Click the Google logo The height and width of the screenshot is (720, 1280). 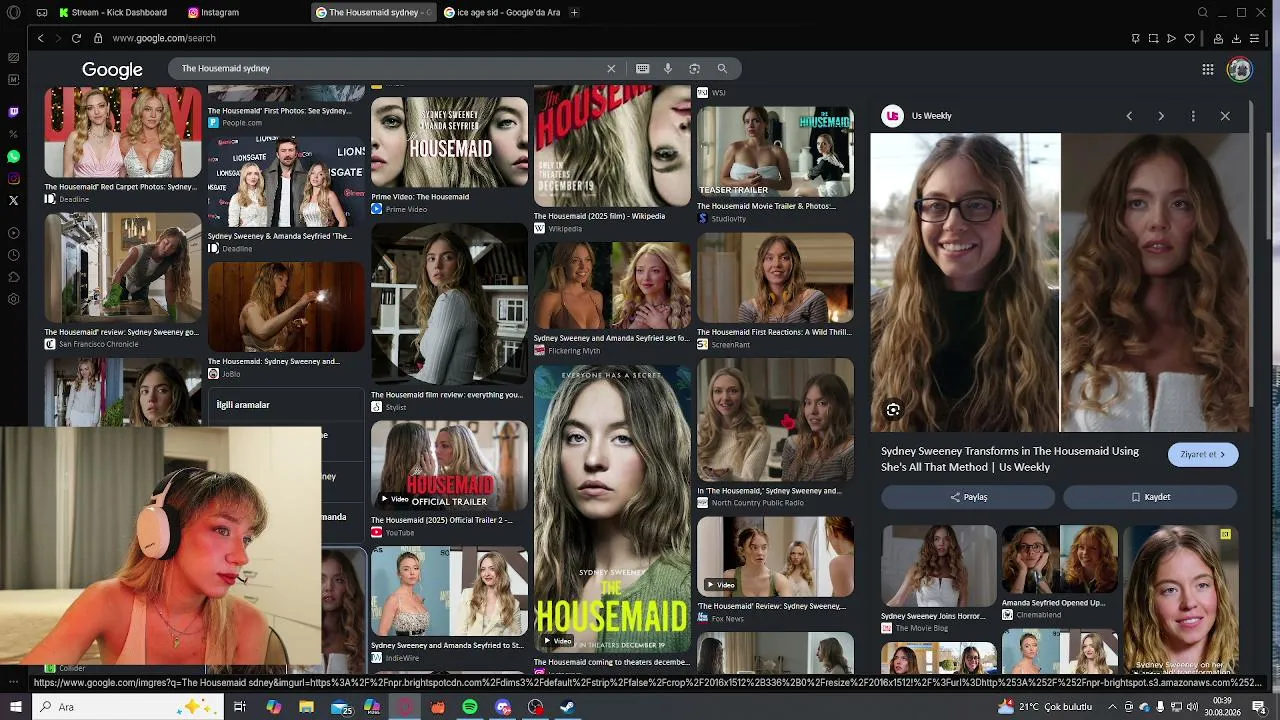tap(112, 70)
